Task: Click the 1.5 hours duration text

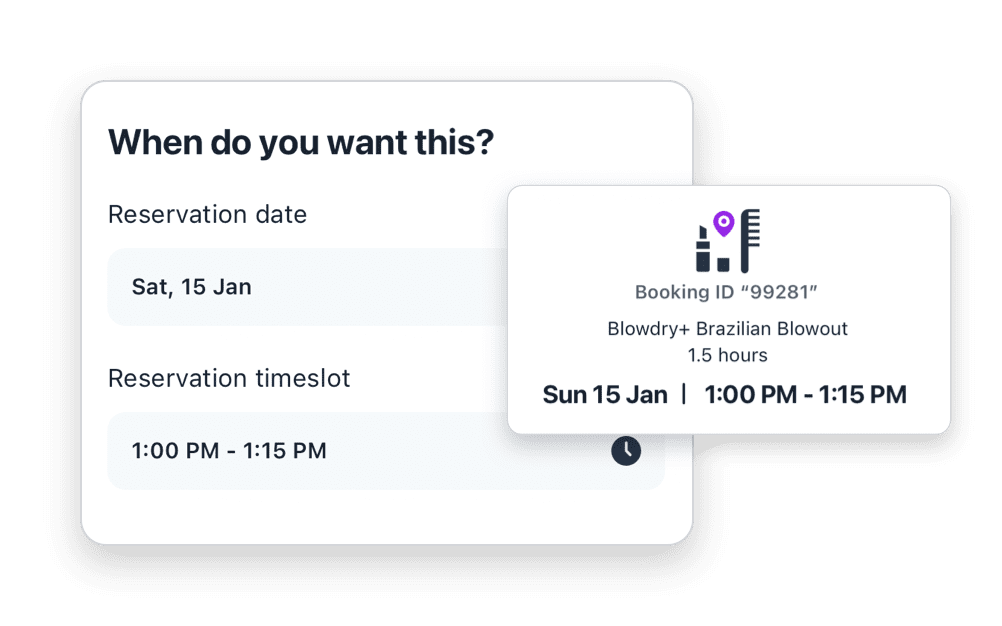Action: 727,355
